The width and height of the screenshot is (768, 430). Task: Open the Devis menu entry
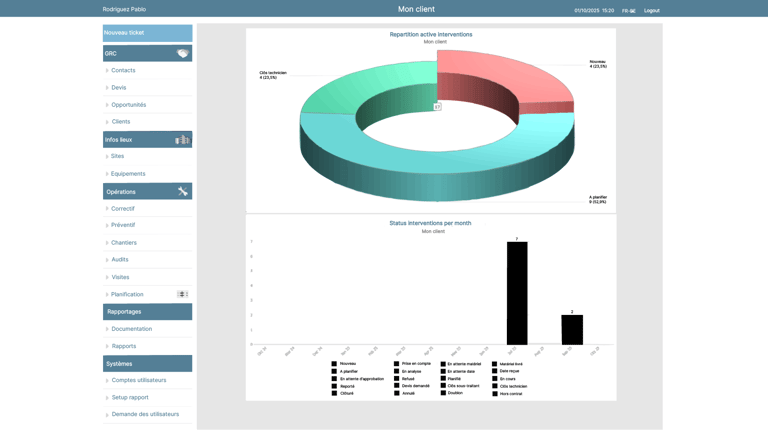[x=119, y=88]
